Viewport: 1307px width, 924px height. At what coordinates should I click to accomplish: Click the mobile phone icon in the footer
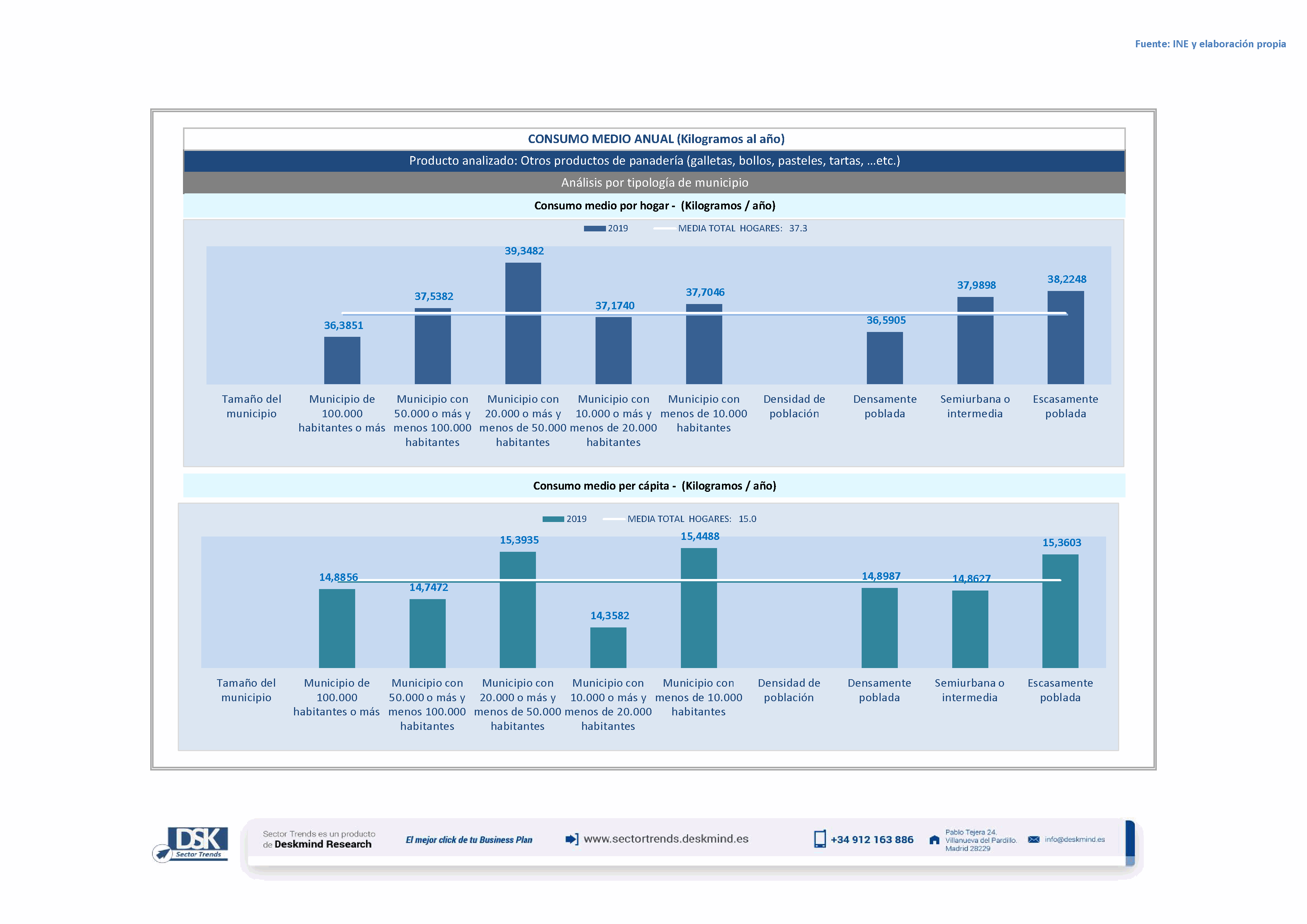click(820, 839)
